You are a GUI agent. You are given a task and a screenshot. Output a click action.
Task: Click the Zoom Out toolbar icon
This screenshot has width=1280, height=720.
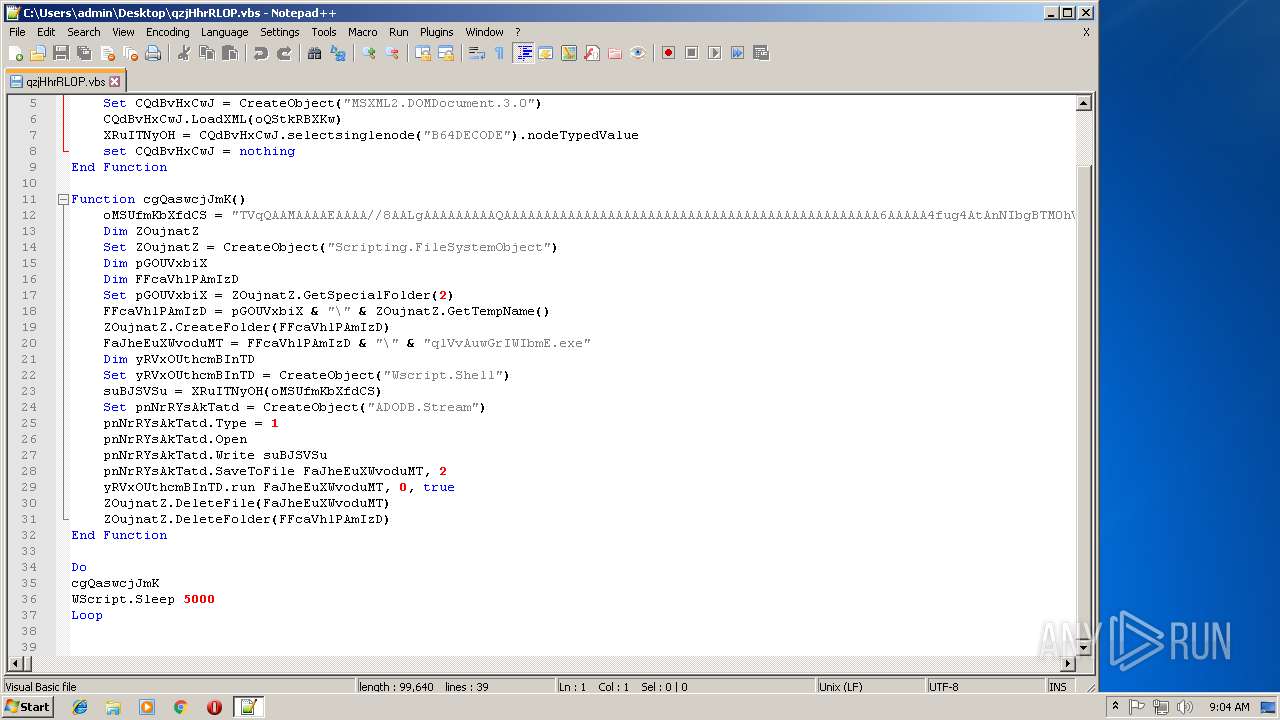click(x=391, y=53)
